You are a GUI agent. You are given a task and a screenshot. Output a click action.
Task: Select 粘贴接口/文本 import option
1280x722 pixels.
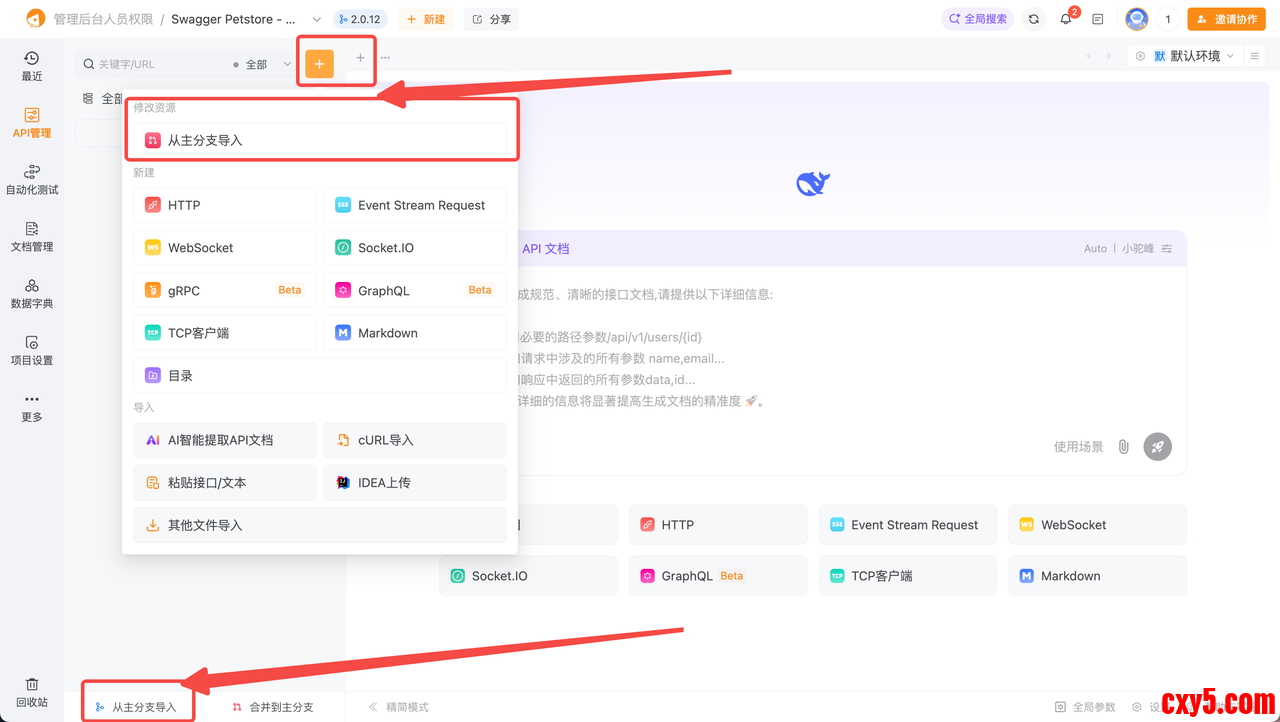pyautogui.click(x=225, y=483)
